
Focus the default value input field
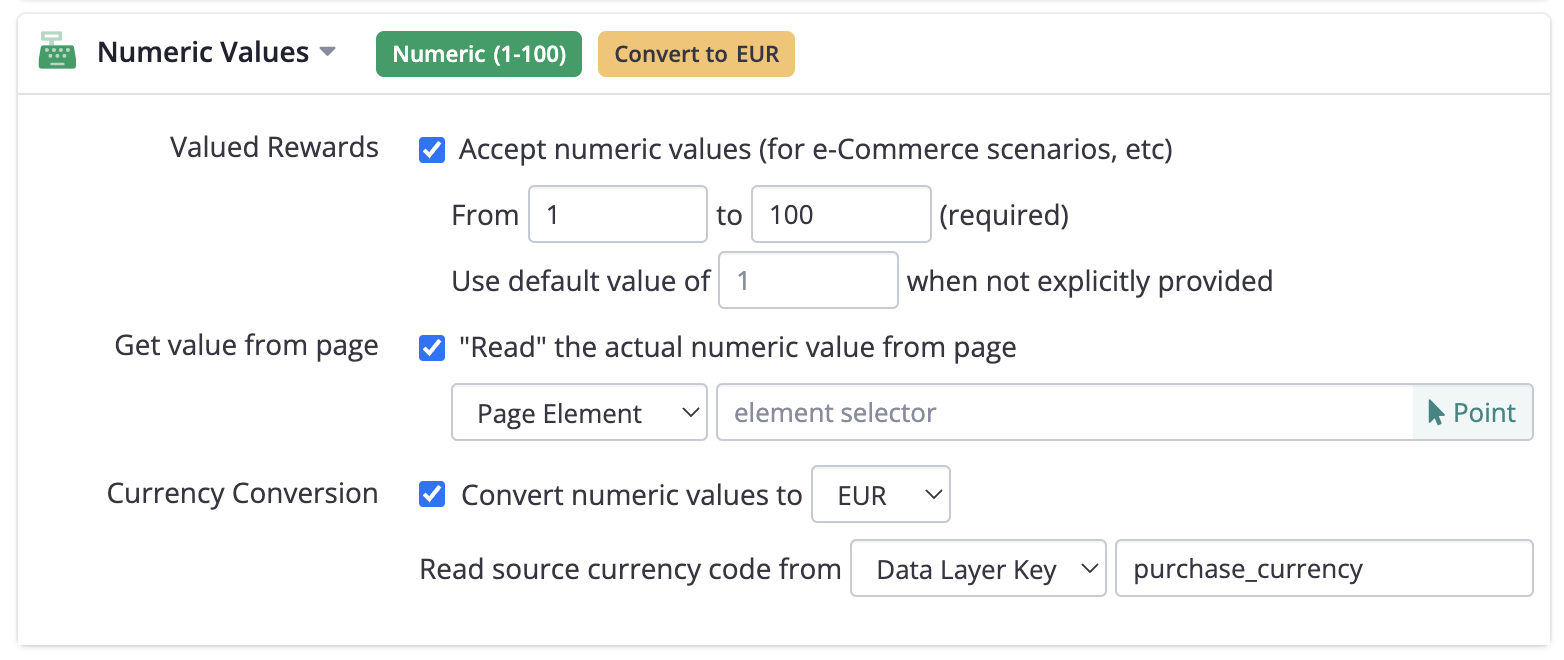[808, 281]
